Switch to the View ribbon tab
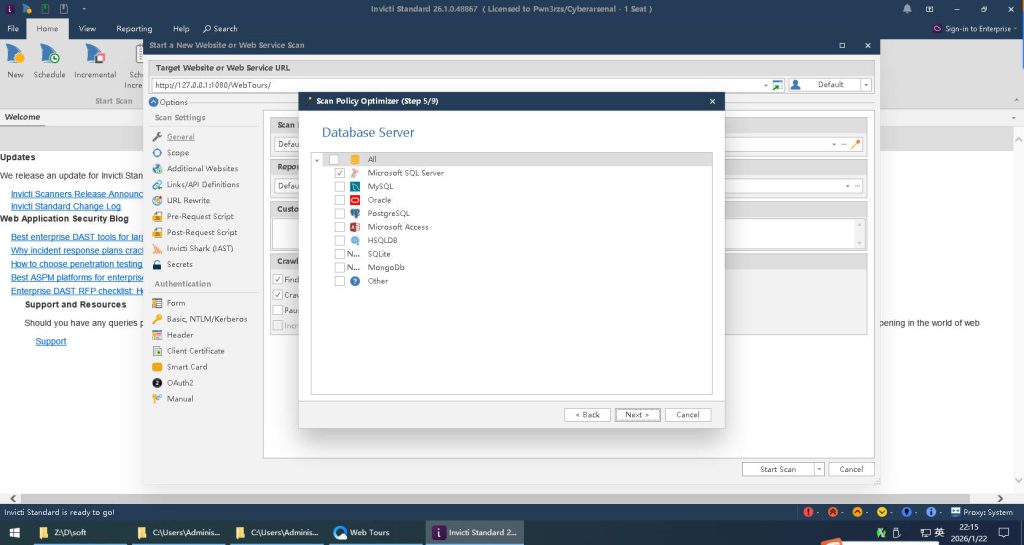1024x545 pixels. [87, 29]
